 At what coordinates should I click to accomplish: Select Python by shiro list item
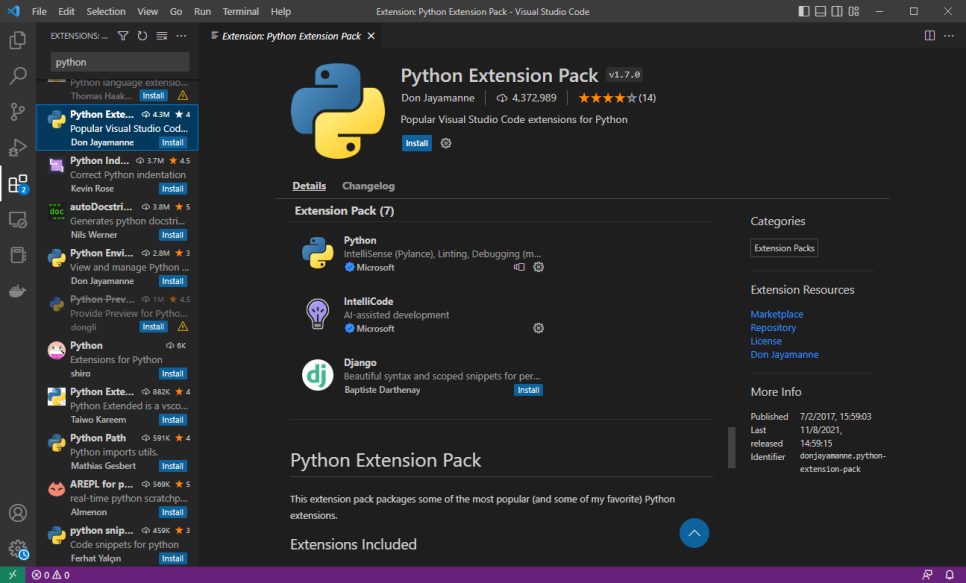(x=117, y=359)
